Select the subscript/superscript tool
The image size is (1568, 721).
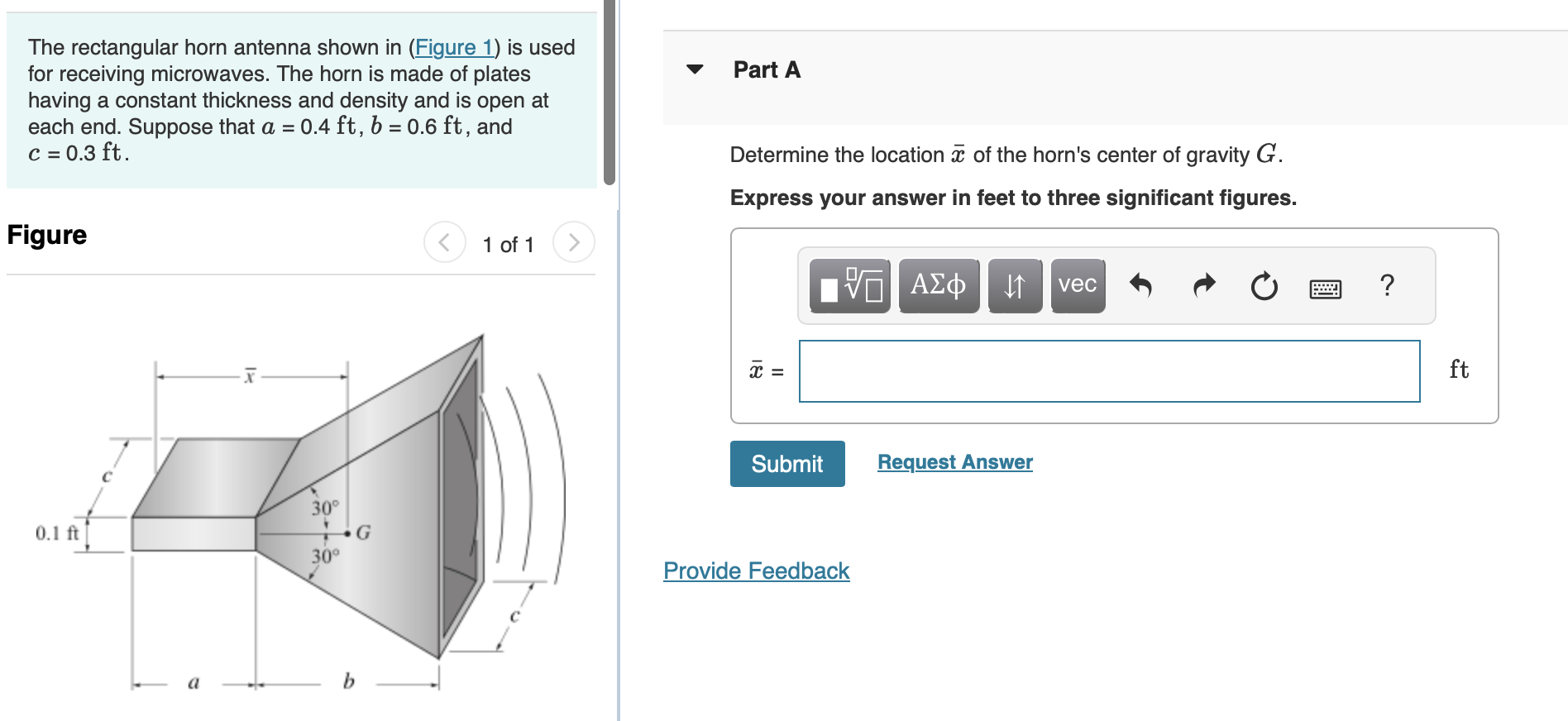[1015, 285]
